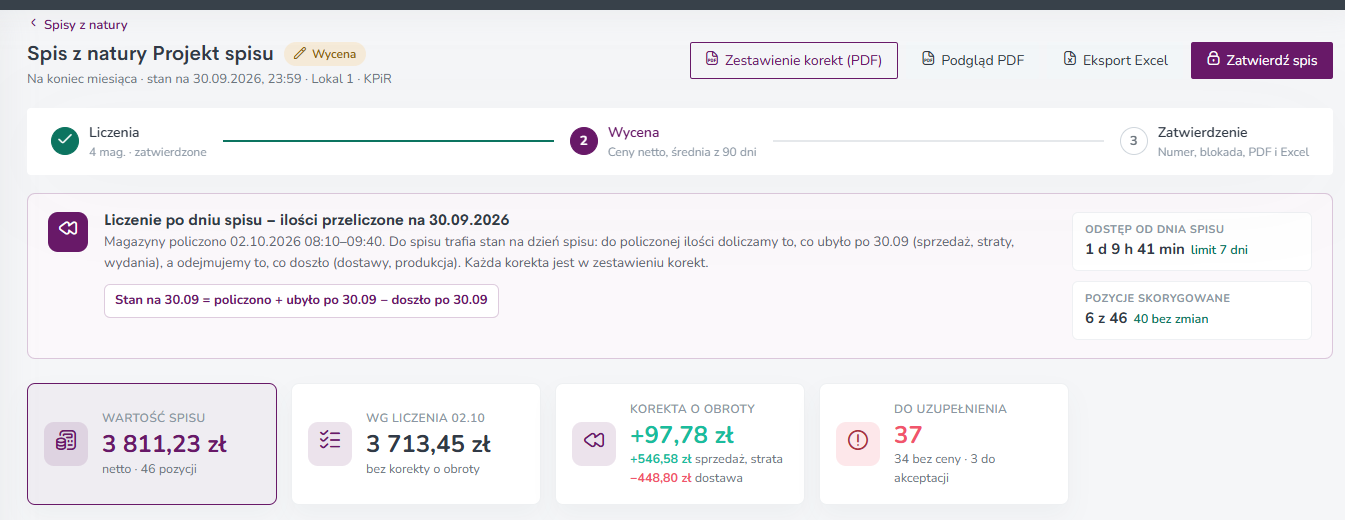Click the text Ceny netto, średnia z 90 dni

pos(682,153)
